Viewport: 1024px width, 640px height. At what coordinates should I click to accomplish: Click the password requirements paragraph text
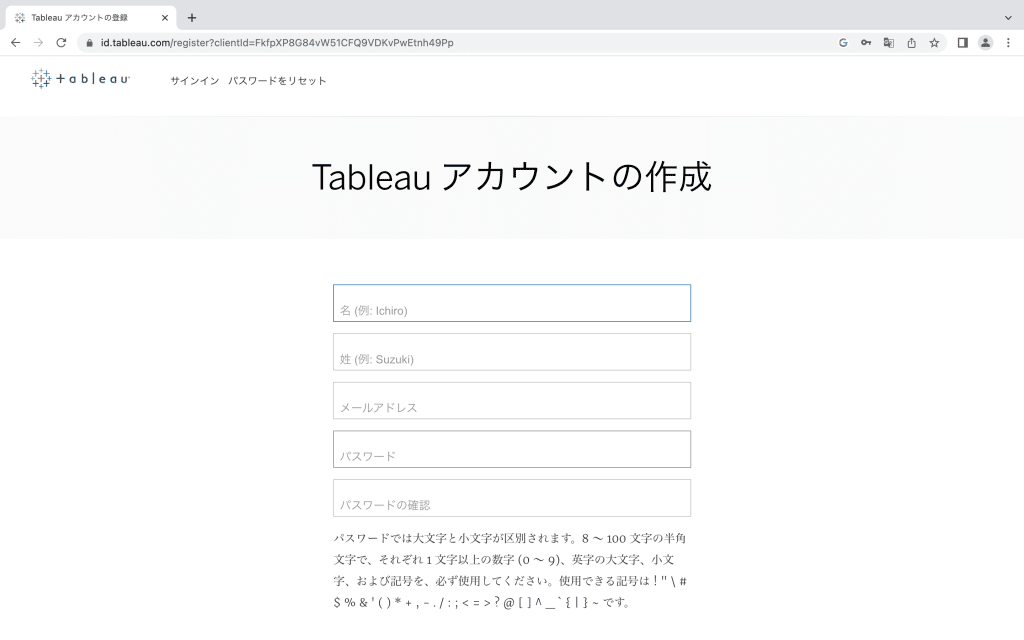pos(510,570)
